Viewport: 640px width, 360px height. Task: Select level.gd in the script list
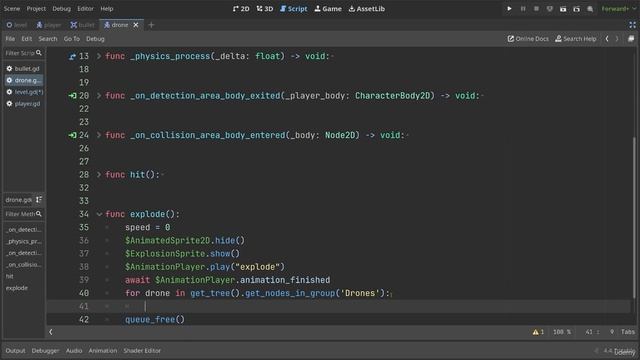[24, 92]
